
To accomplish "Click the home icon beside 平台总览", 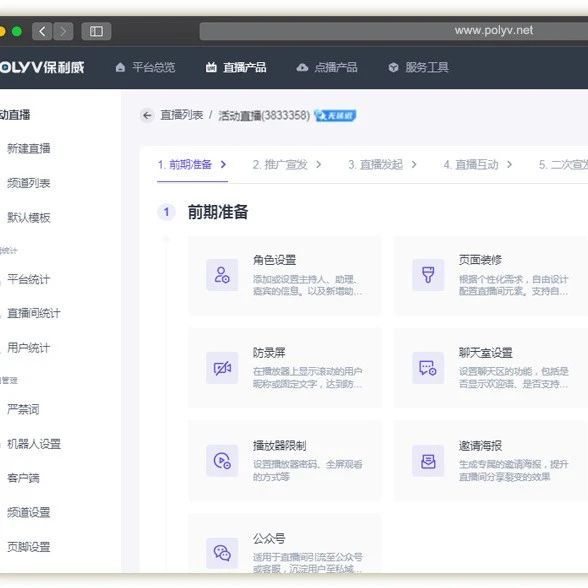I will [x=120, y=68].
